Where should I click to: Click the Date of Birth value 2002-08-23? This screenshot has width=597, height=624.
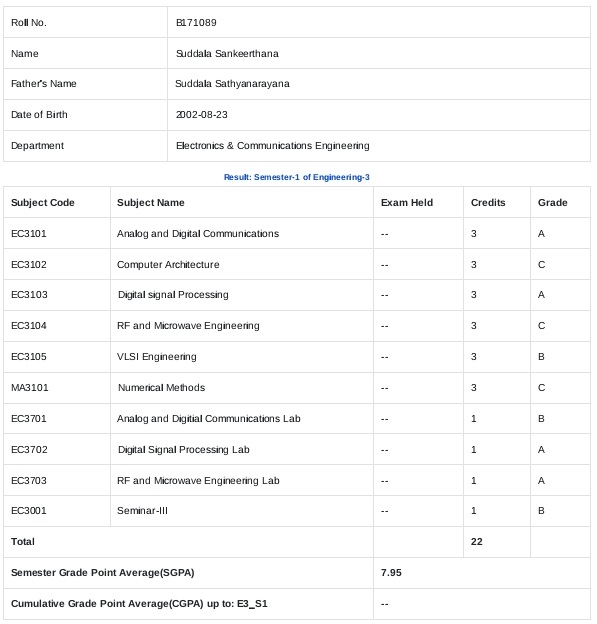tap(202, 115)
